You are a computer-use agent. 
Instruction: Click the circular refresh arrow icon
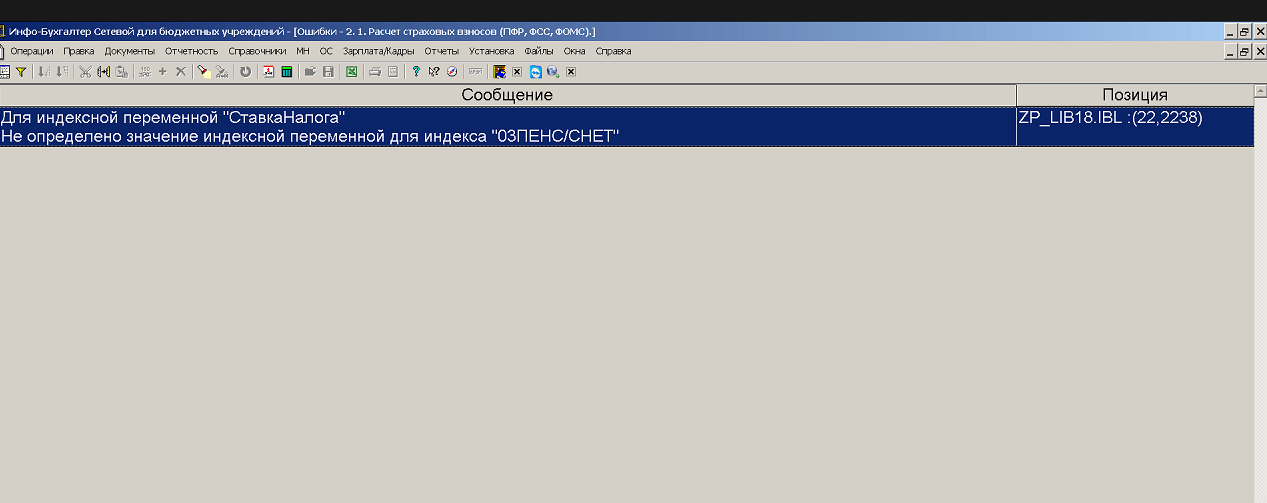click(245, 72)
